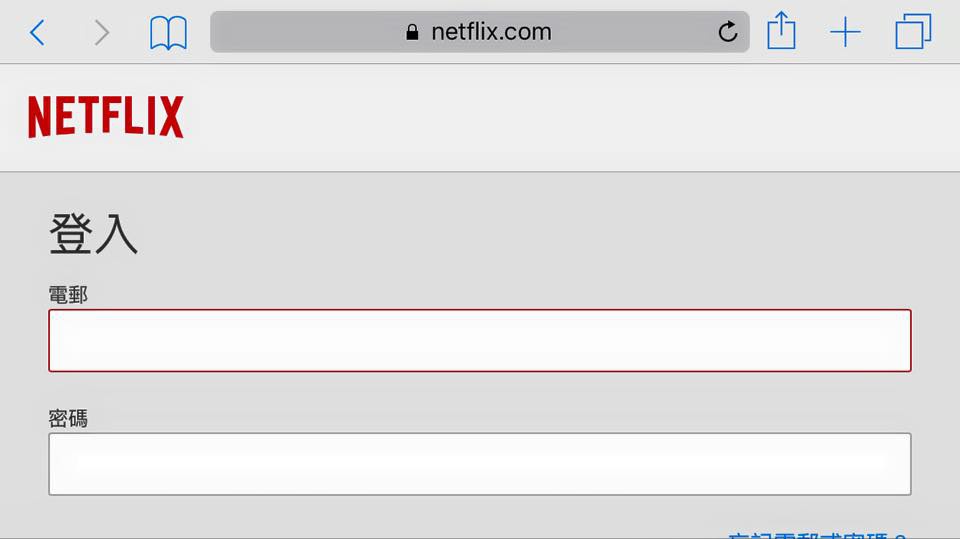
Task: Click the 登入 sign-in heading
Action: pos(93,233)
